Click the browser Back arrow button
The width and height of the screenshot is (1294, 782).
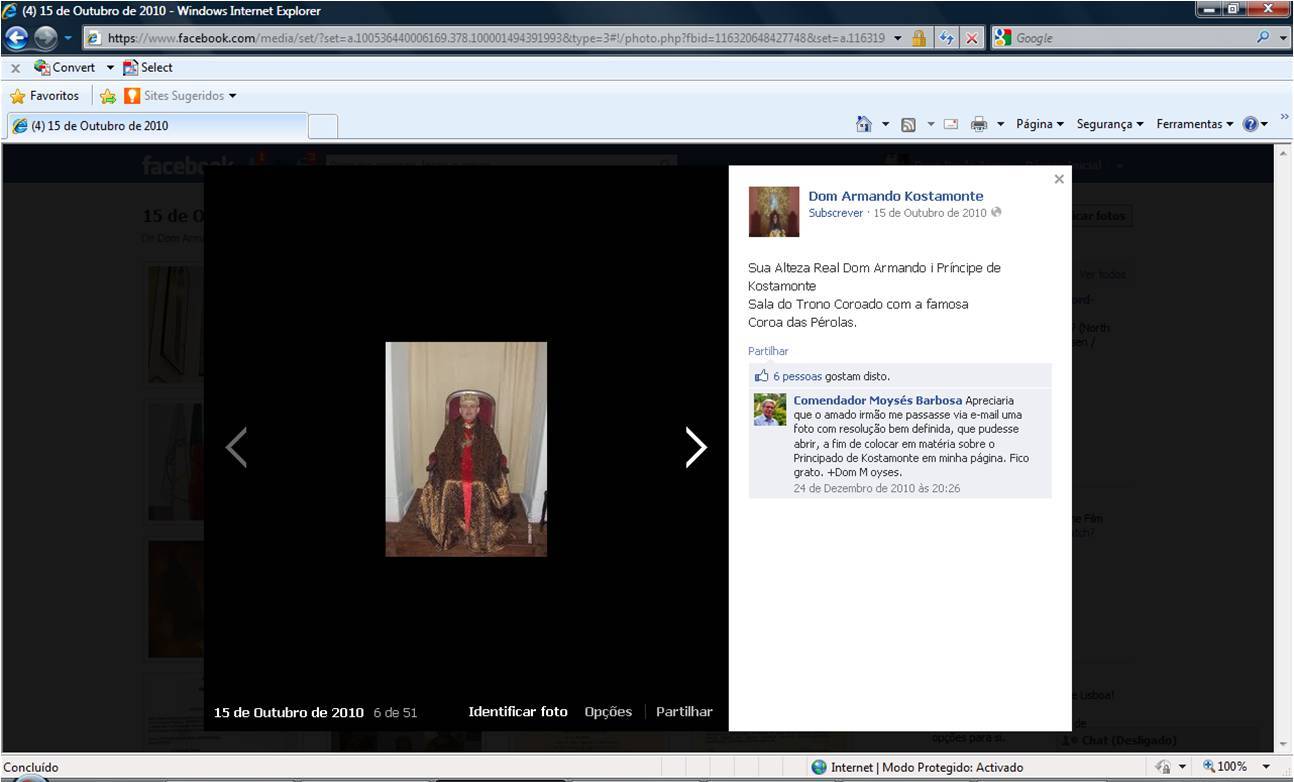click(18, 38)
